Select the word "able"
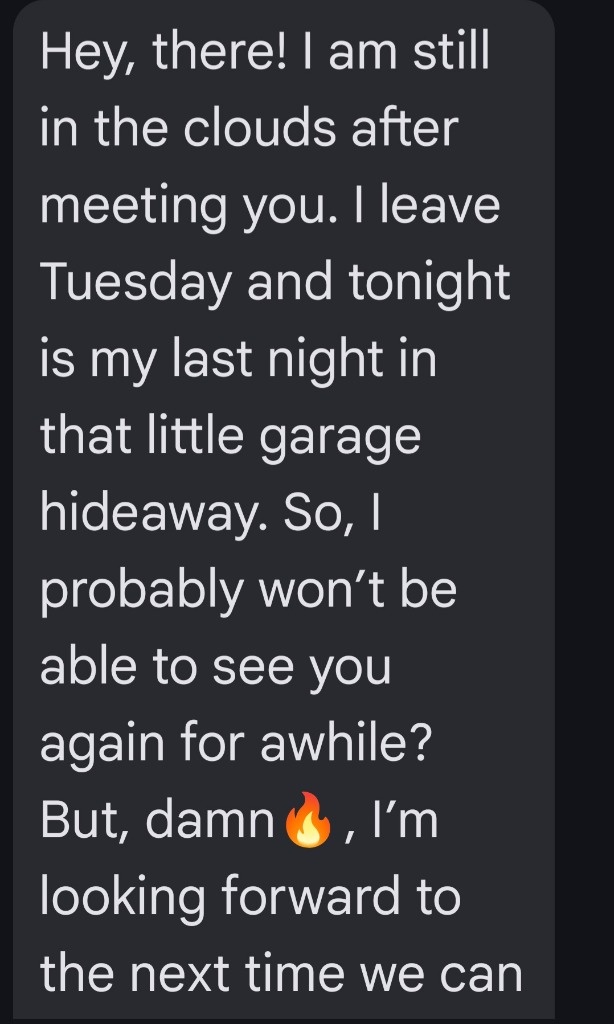This screenshot has height=1024, width=614. click(84, 668)
